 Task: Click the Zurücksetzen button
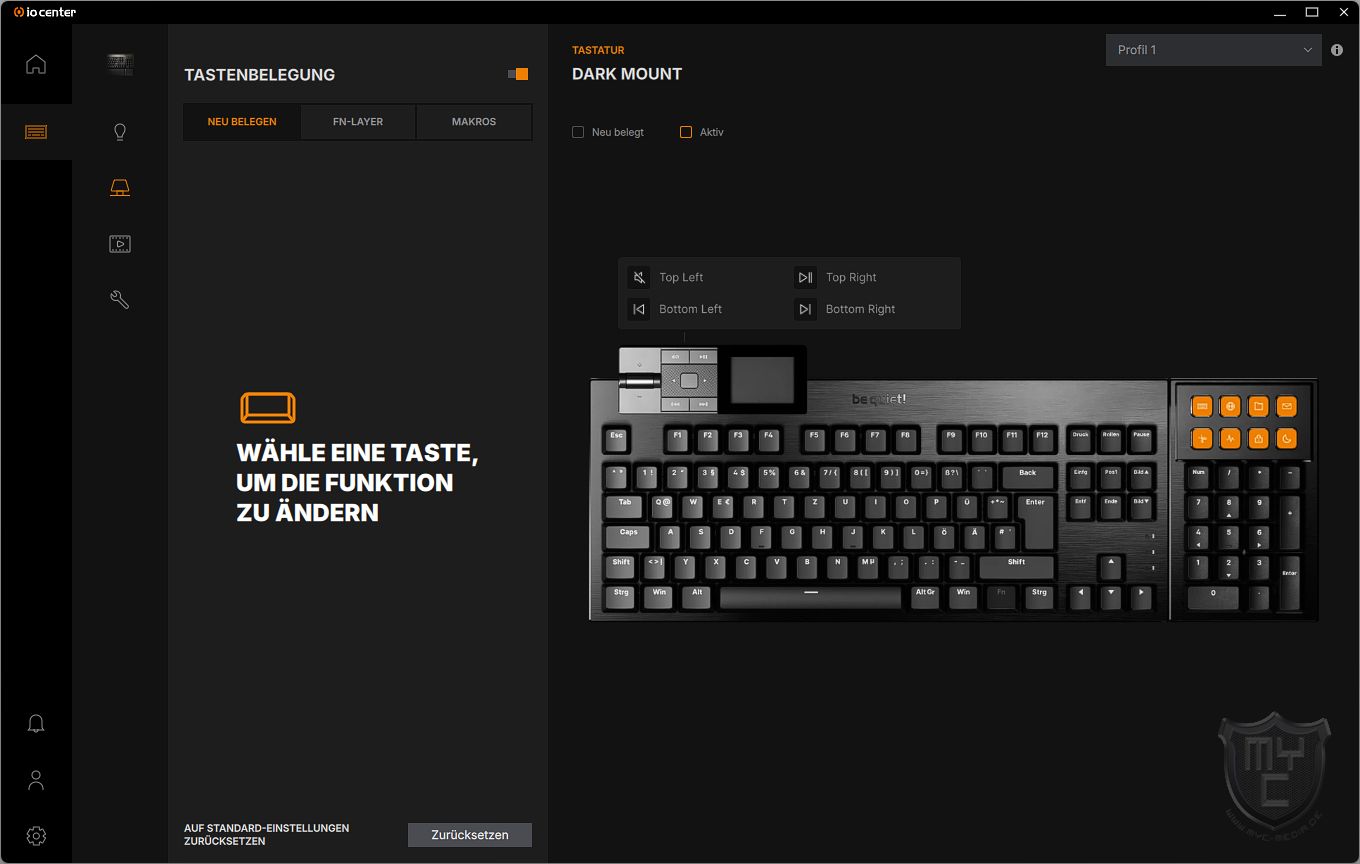pos(470,835)
